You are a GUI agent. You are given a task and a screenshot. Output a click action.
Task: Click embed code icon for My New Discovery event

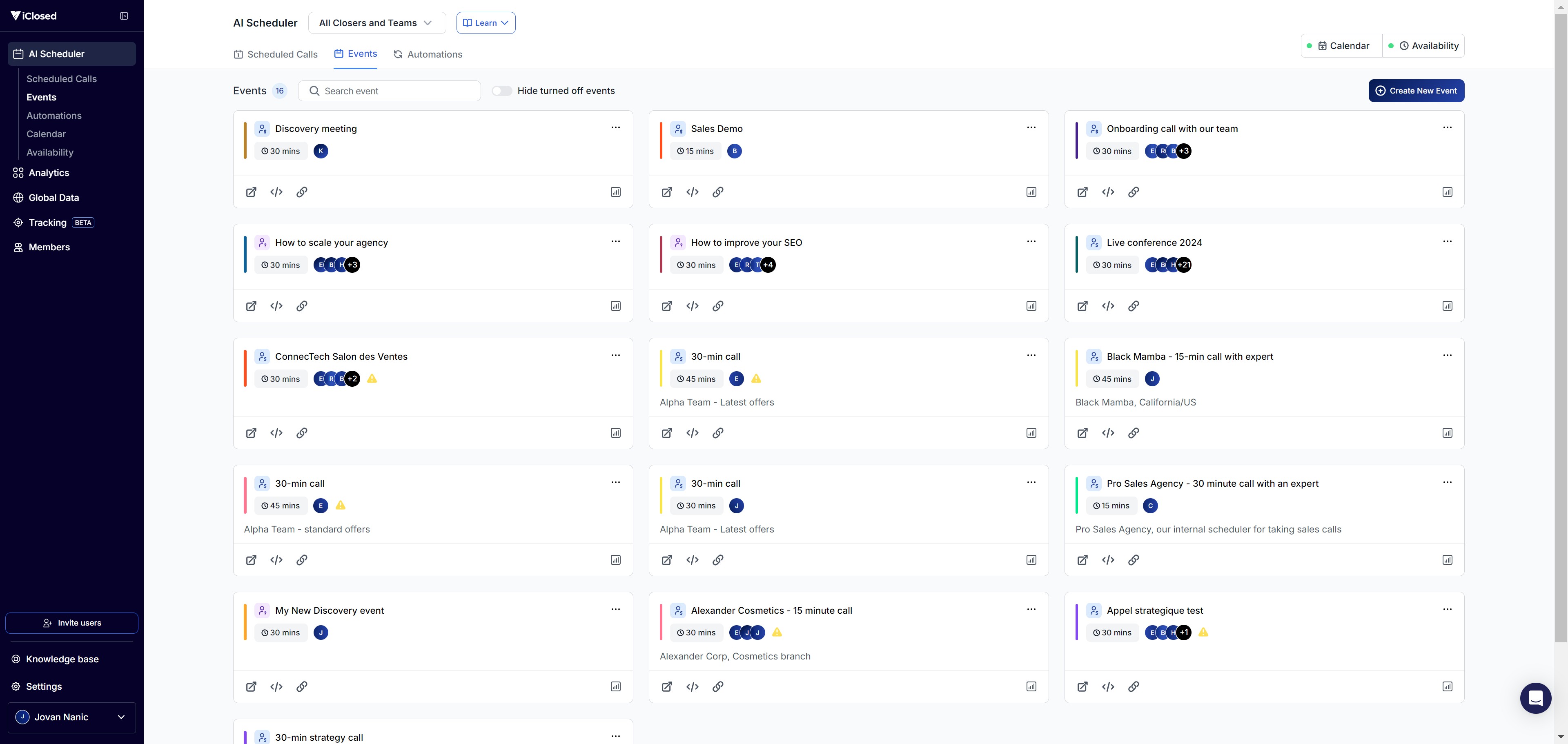[276, 687]
